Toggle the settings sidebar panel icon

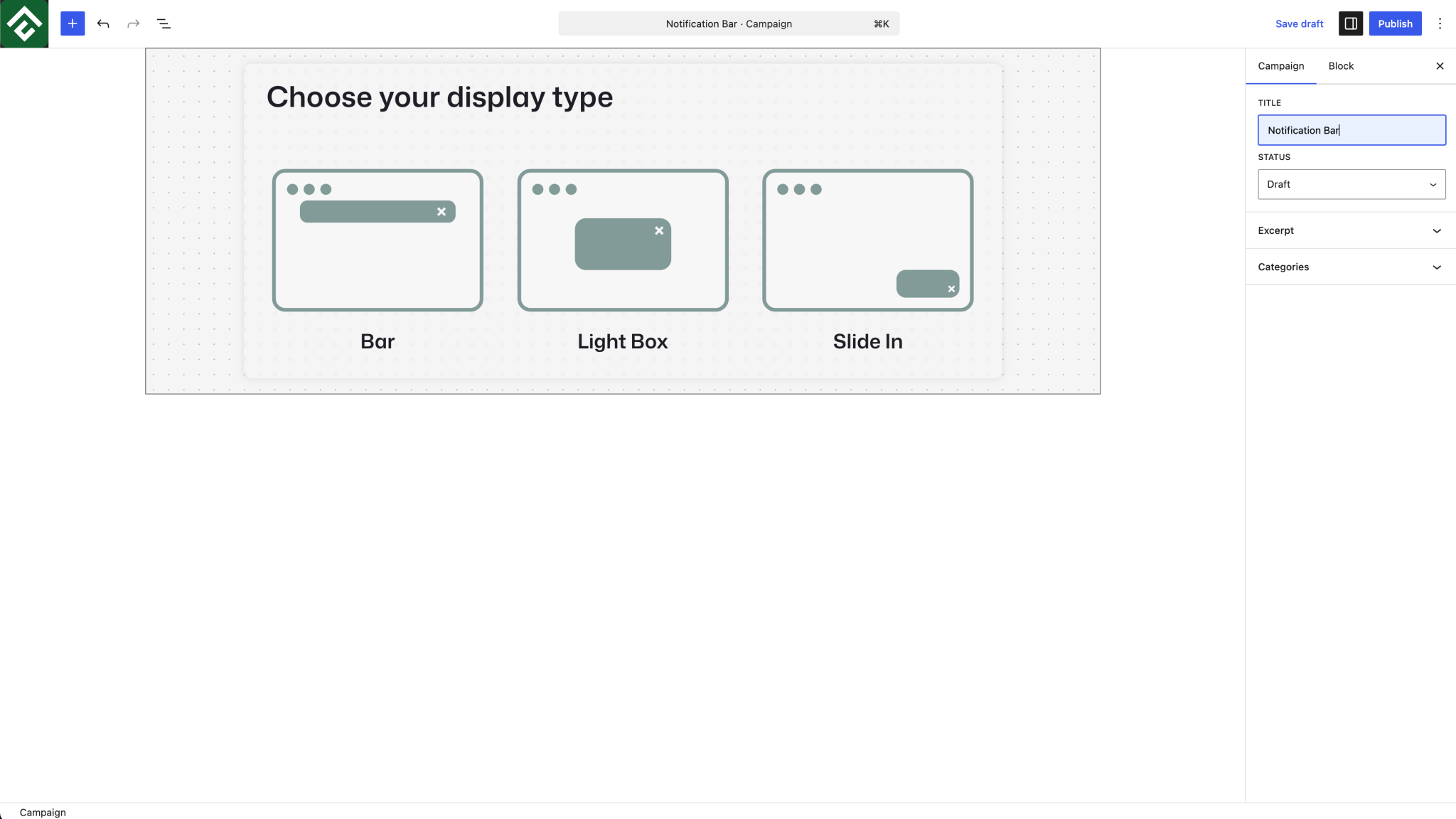click(x=1350, y=23)
